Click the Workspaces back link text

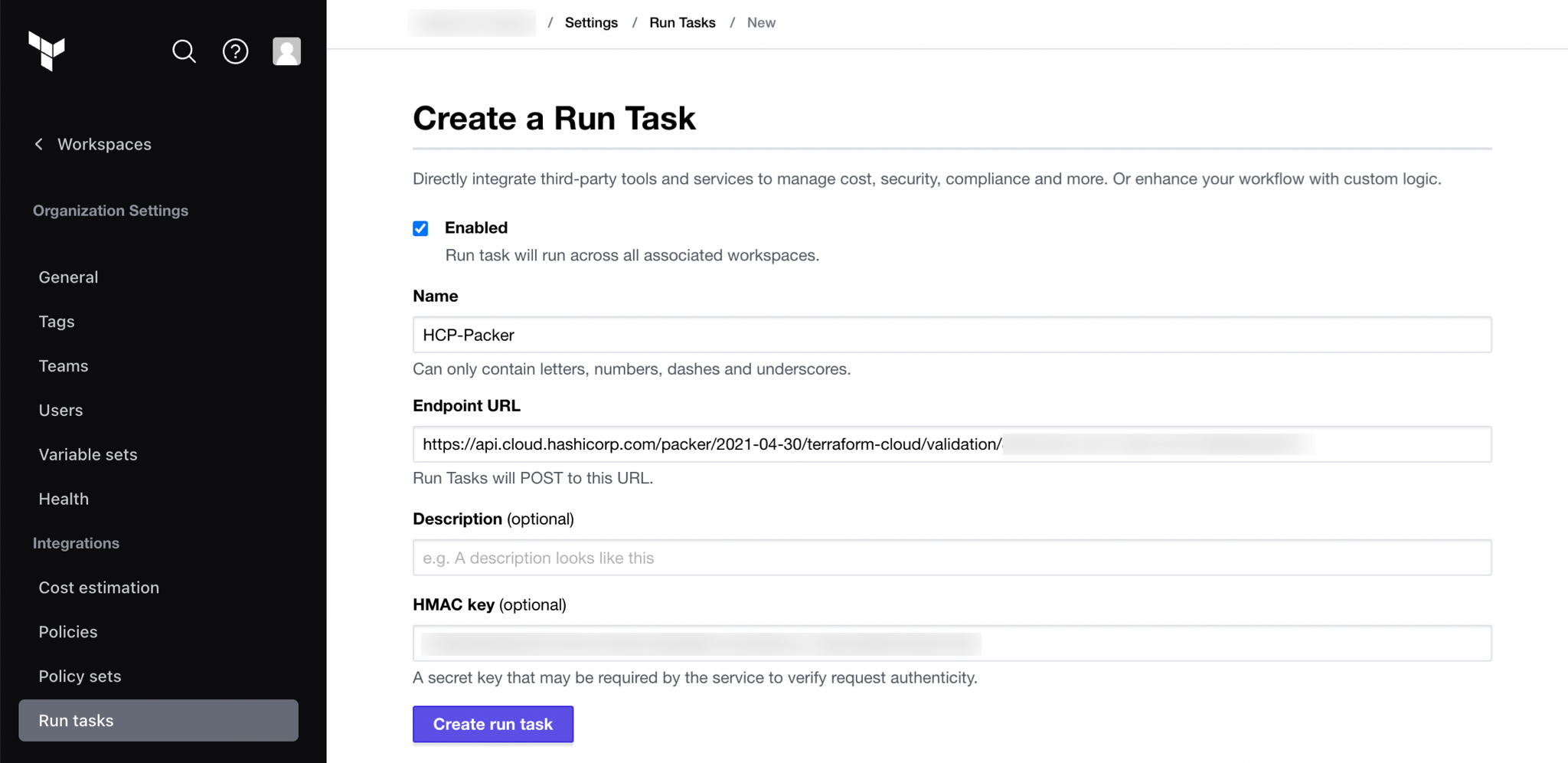click(x=104, y=144)
